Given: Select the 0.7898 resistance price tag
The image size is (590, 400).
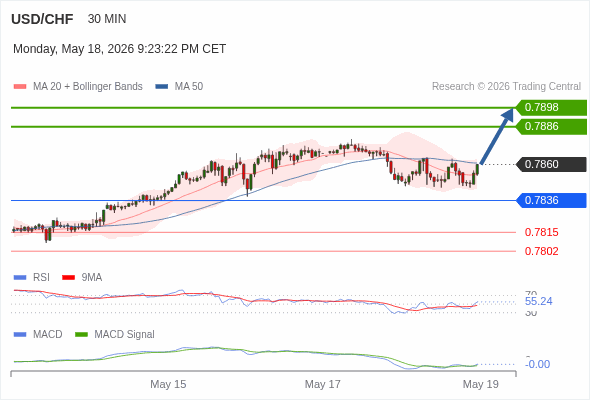Looking at the screenshot, I should (551, 108).
